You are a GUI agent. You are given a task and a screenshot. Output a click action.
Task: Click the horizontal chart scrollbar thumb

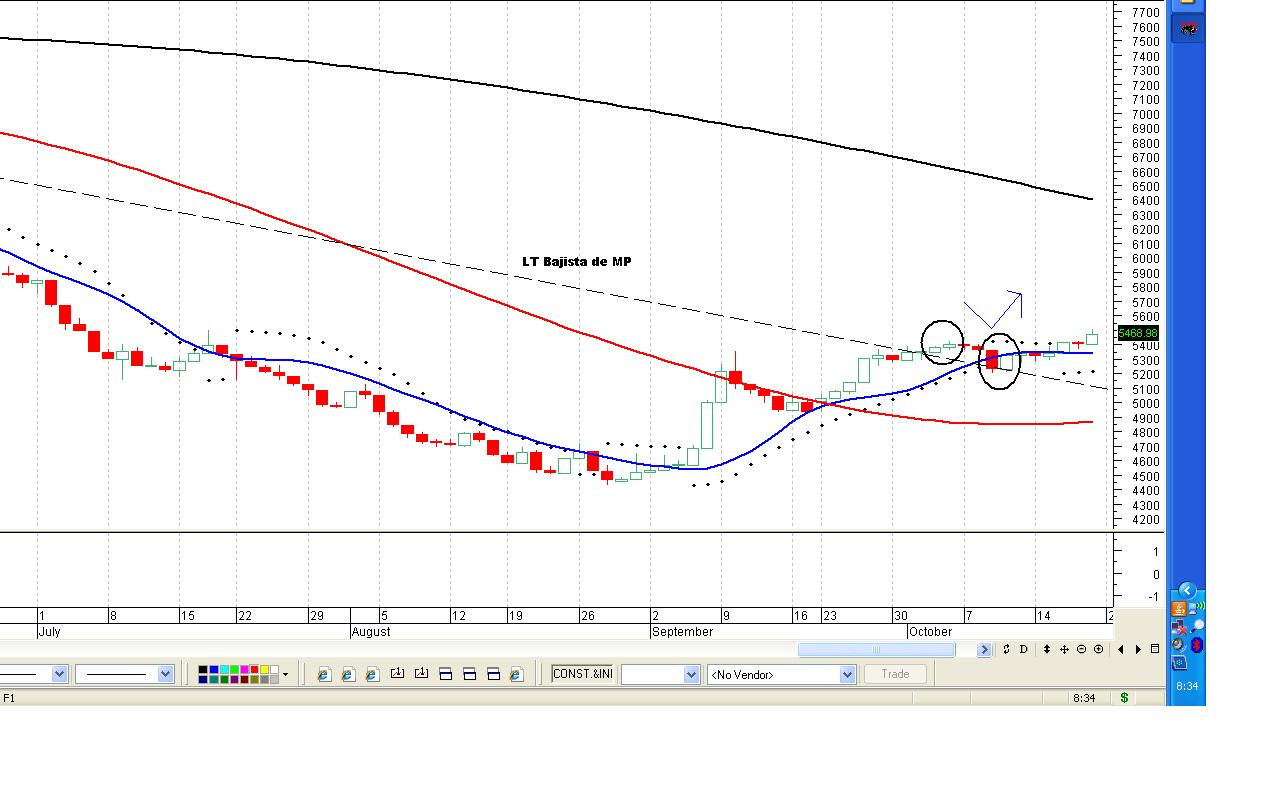[x=876, y=650]
